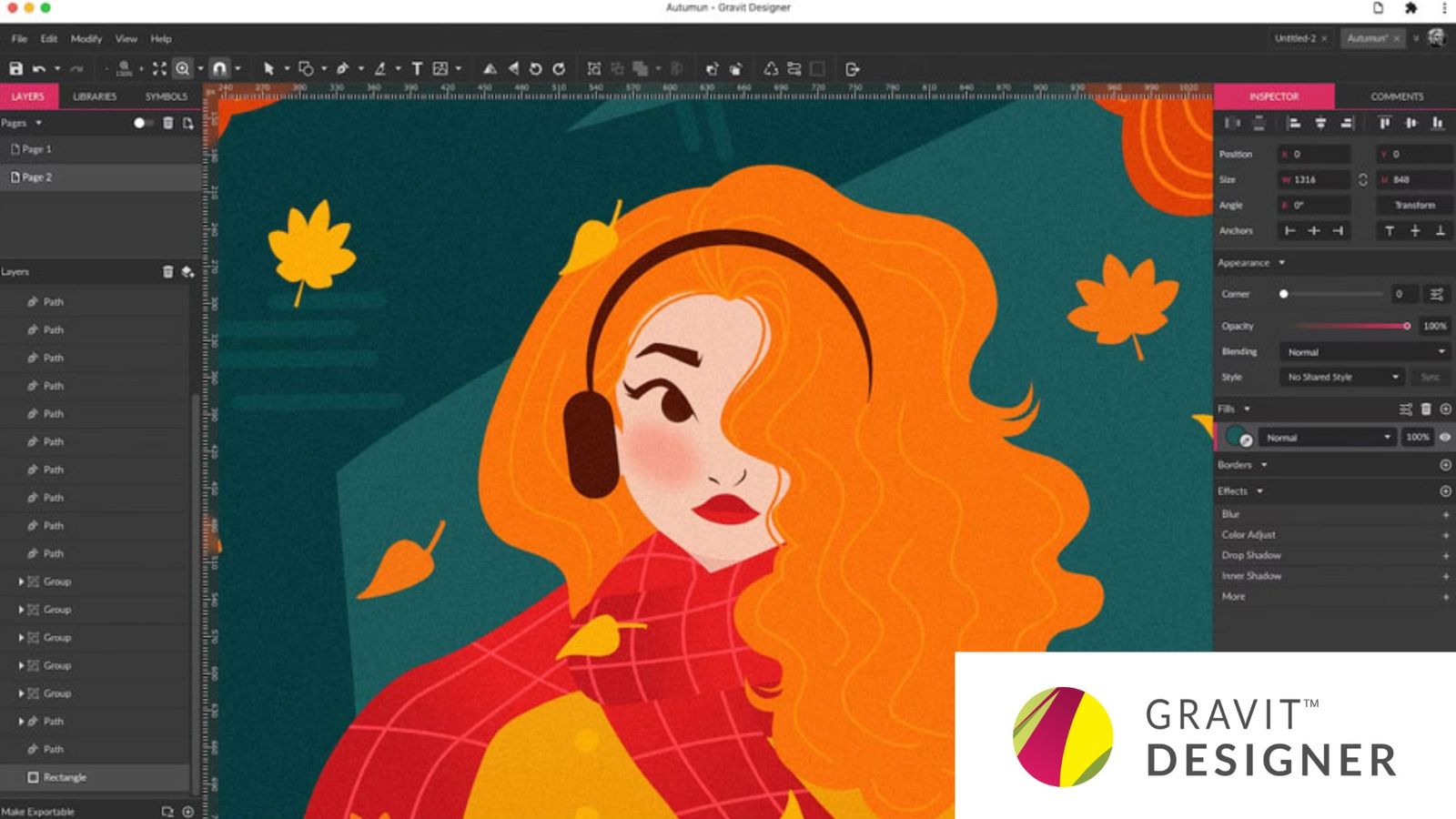
Task: Click the Undo icon in the toolbar
Action: [37, 66]
